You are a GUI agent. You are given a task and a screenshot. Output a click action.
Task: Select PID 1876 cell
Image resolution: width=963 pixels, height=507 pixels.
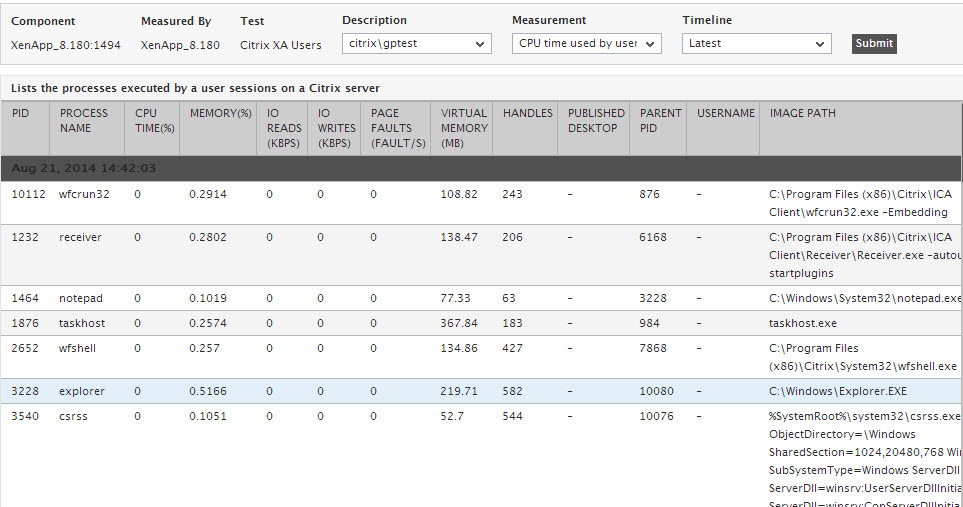click(25, 323)
